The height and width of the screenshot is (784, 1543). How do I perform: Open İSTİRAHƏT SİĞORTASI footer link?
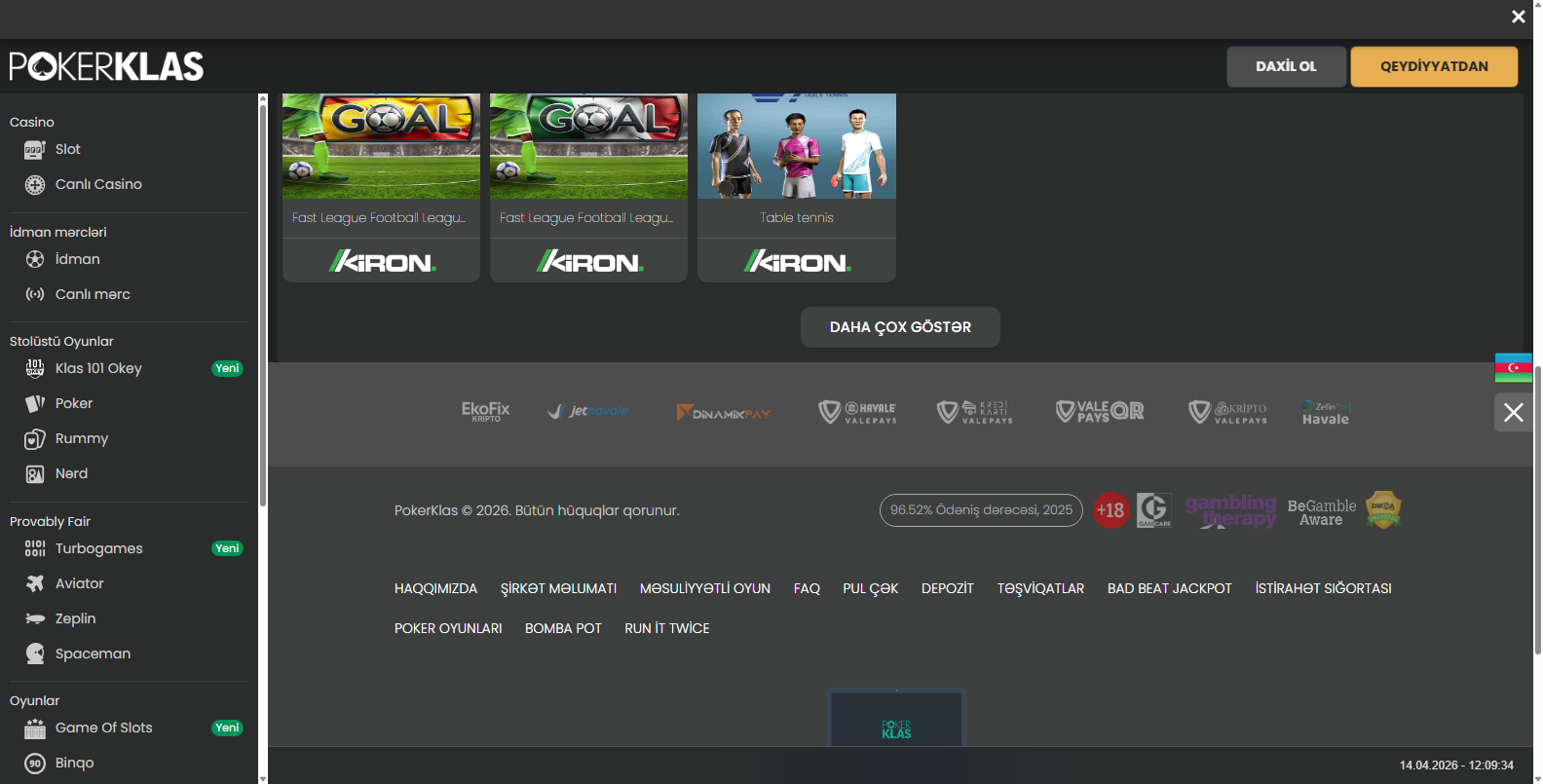pyautogui.click(x=1323, y=588)
